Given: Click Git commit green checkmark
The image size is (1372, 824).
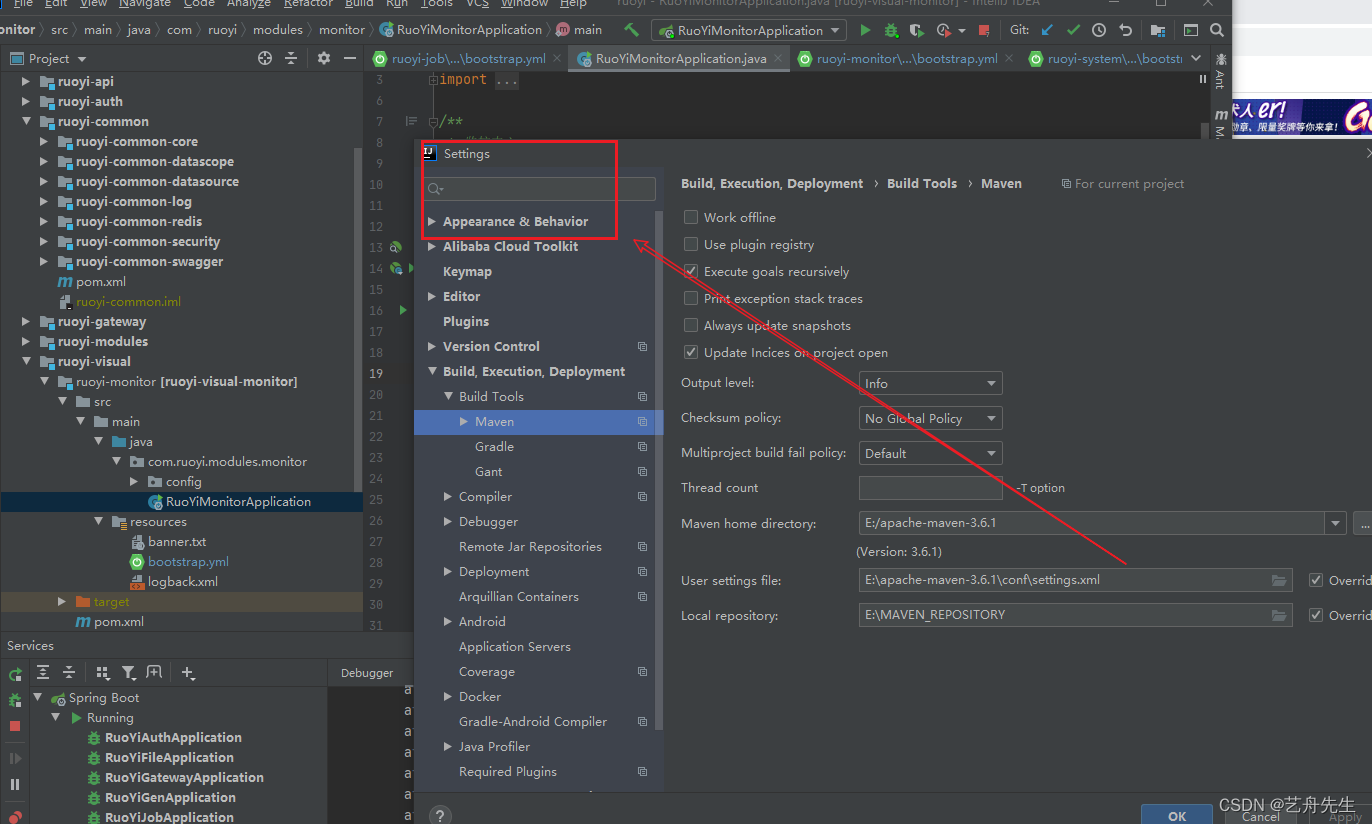Looking at the screenshot, I should coord(1073,30).
